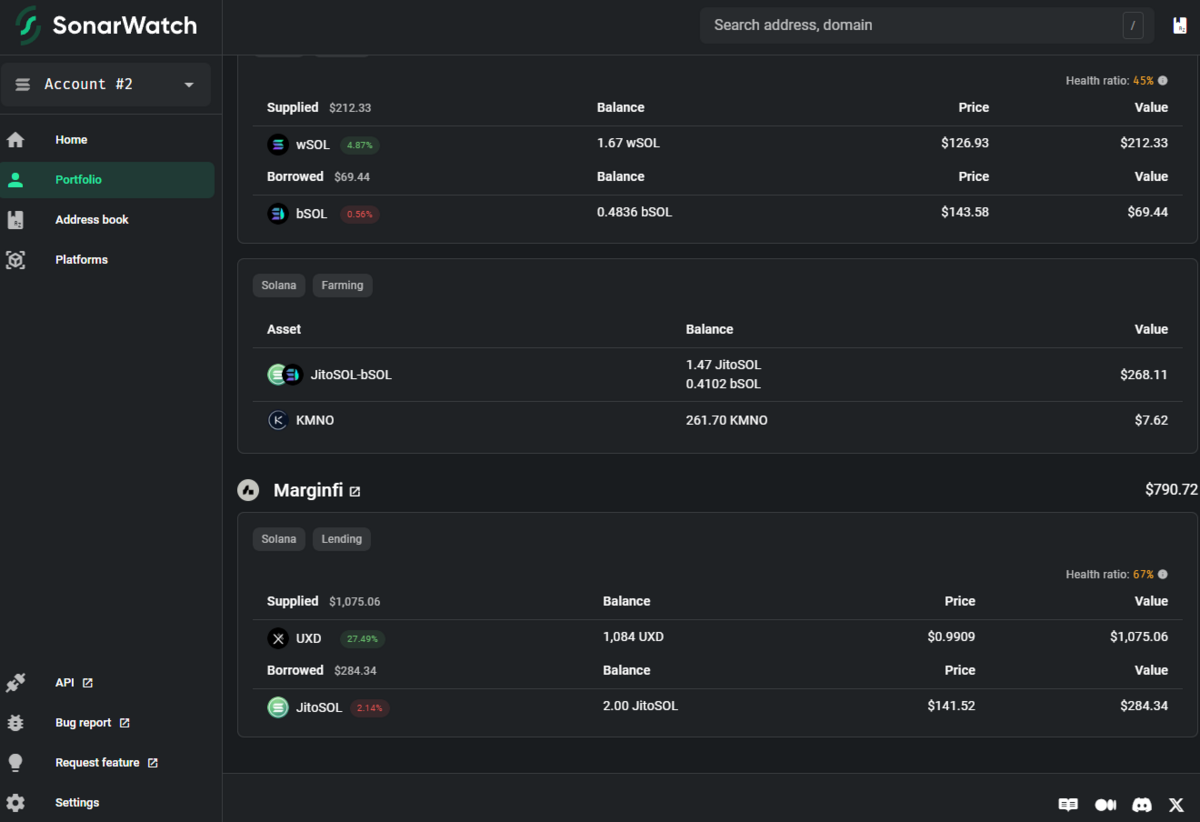Click the $126.93 wSOL price
The height and width of the screenshot is (822, 1200).
coord(965,143)
